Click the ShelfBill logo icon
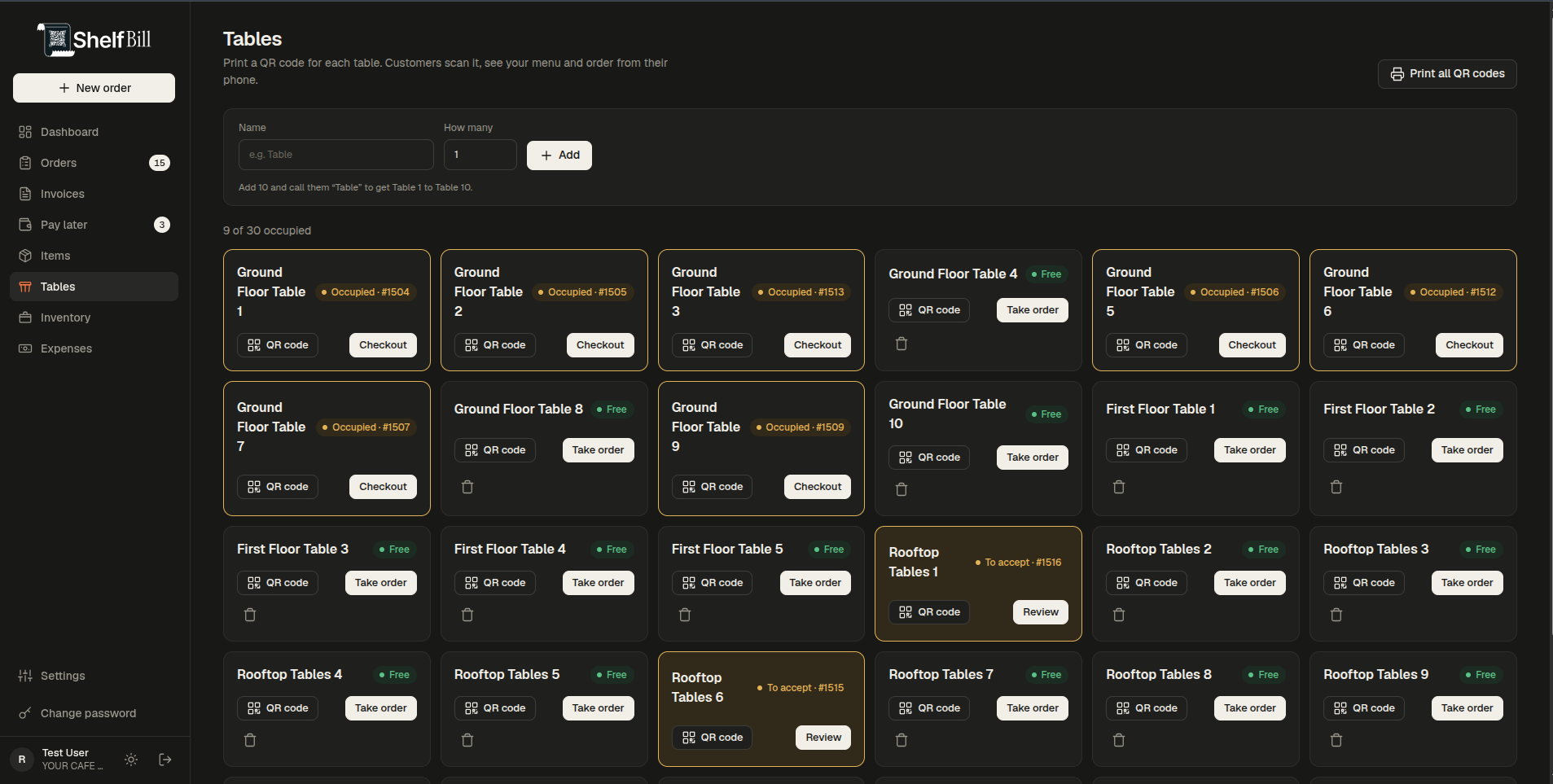This screenshot has width=1553, height=784. (55, 39)
